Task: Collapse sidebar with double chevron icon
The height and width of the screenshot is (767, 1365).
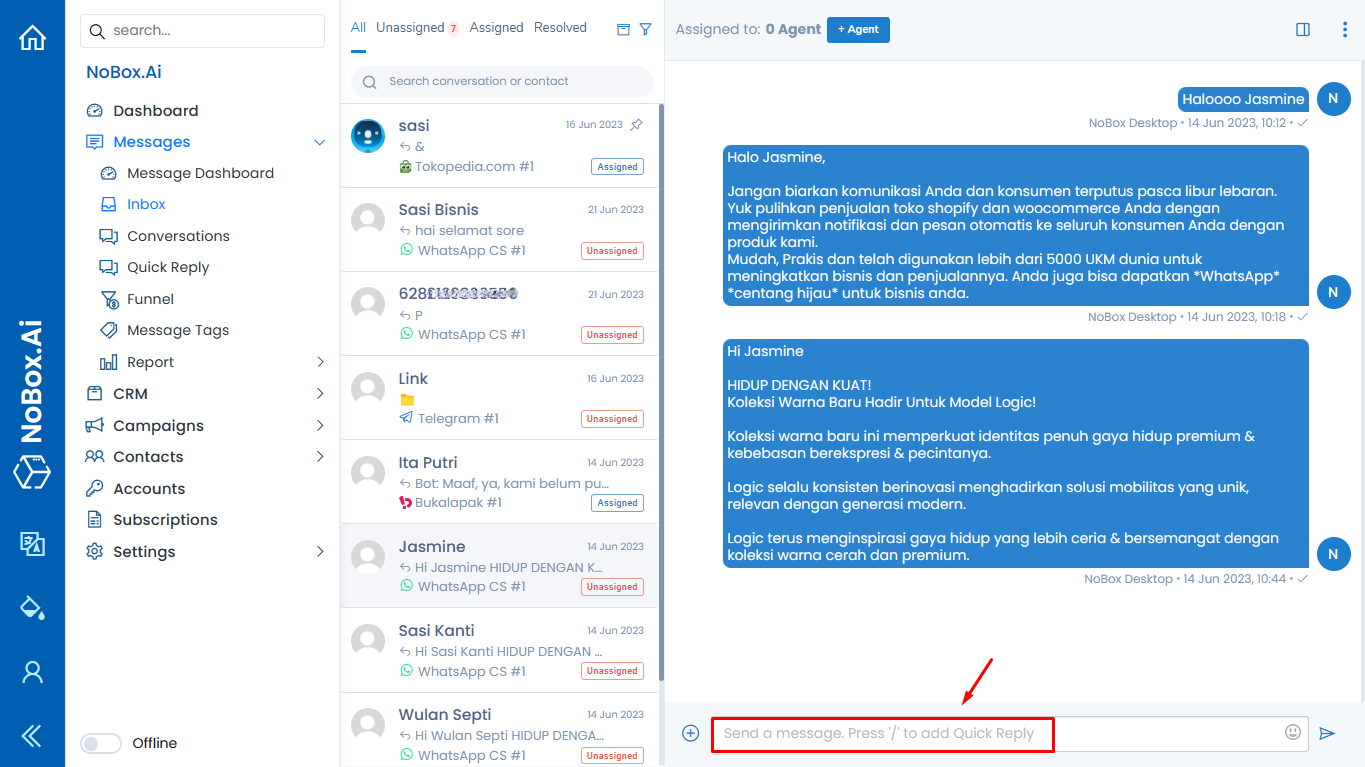Action: pyautogui.click(x=32, y=736)
